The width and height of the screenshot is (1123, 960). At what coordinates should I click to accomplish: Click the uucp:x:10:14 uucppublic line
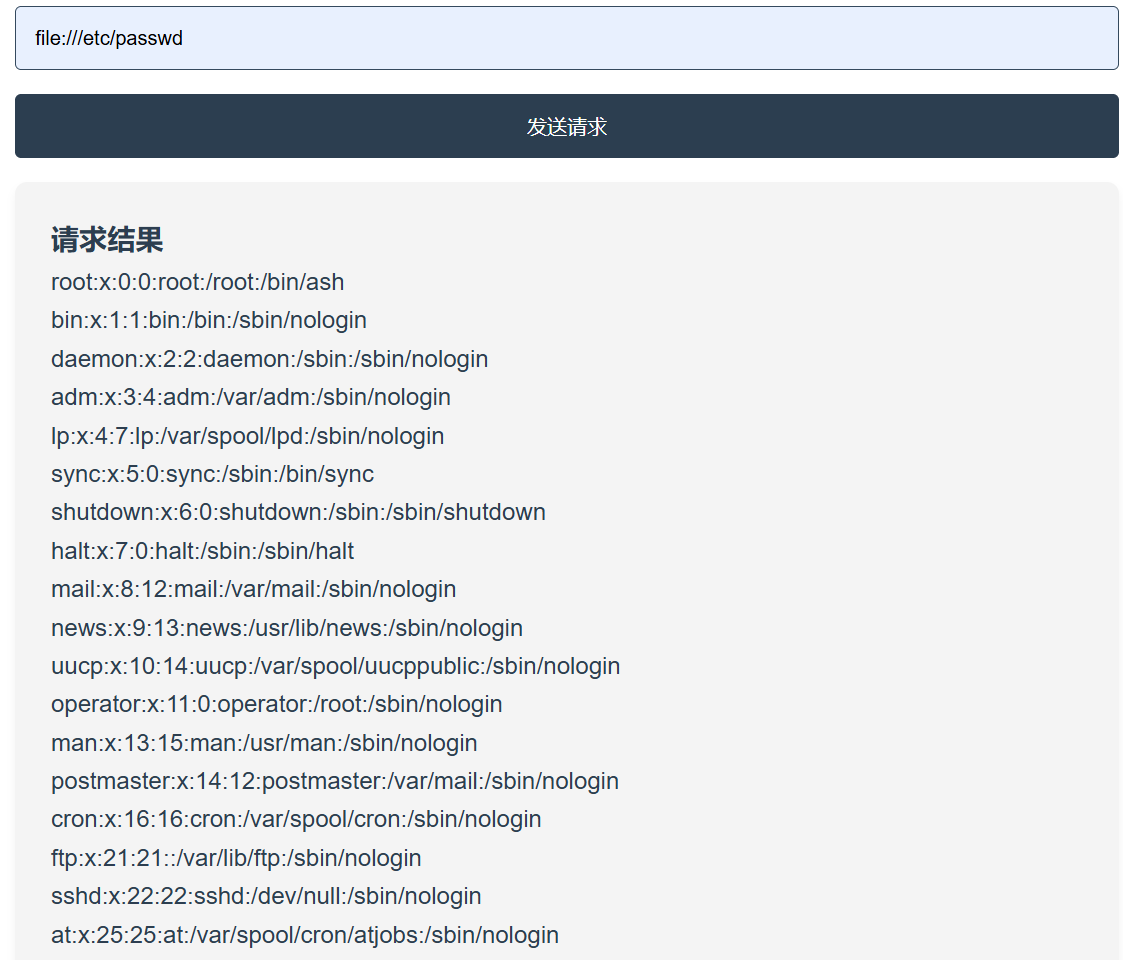335,666
